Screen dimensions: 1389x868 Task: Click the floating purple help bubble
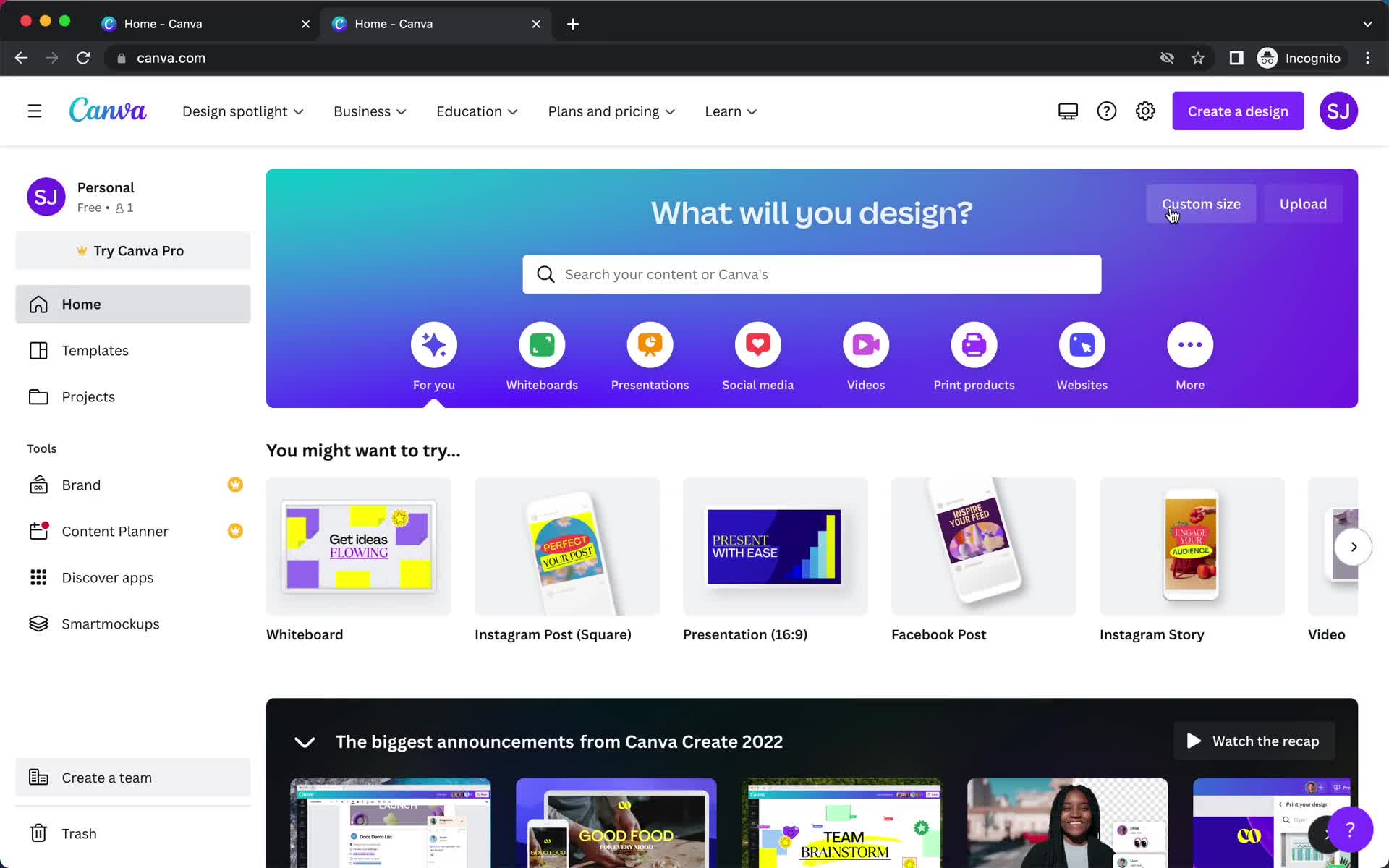[1350, 830]
